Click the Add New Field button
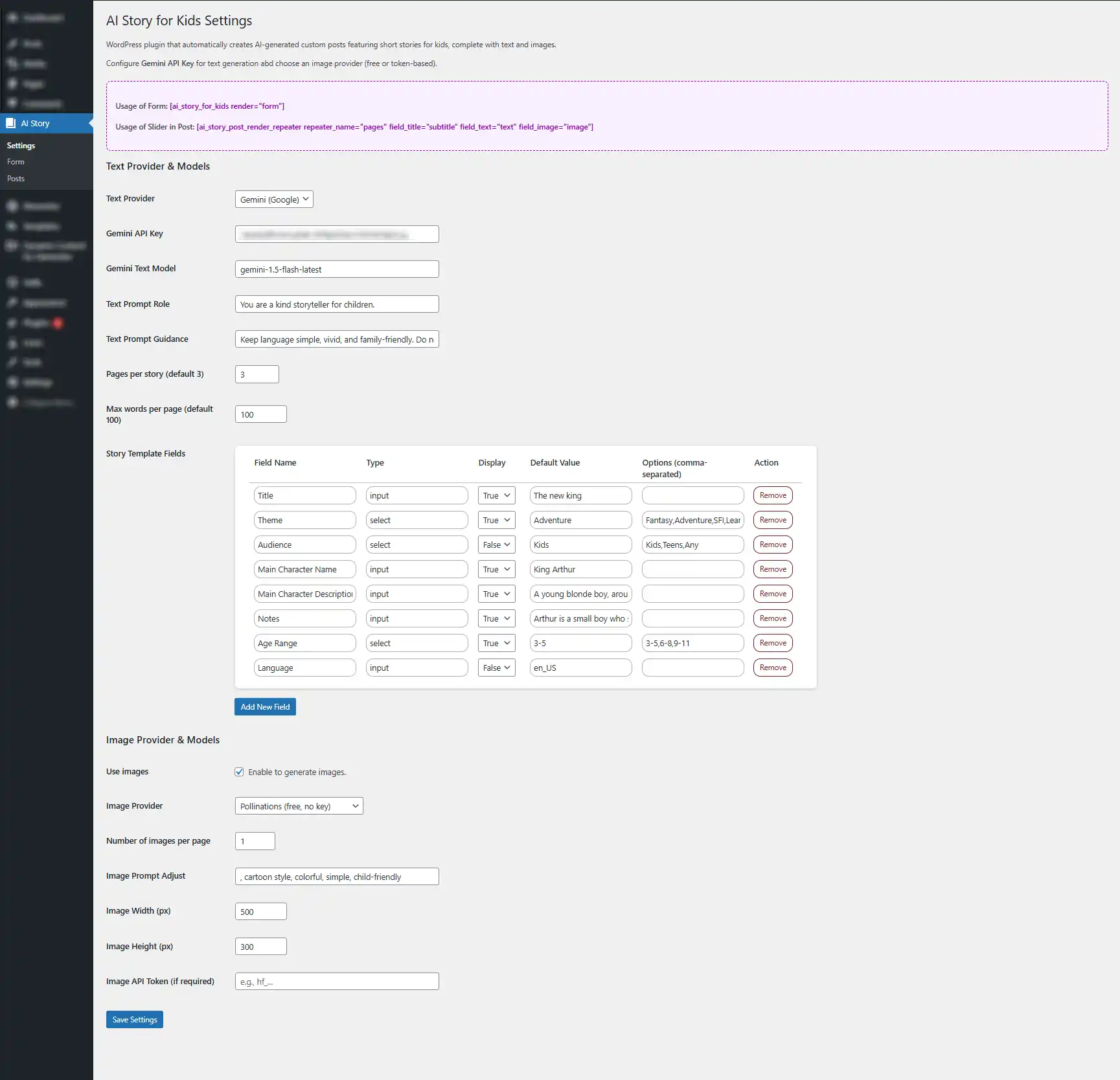The width and height of the screenshot is (1120, 1080). [265, 706]
